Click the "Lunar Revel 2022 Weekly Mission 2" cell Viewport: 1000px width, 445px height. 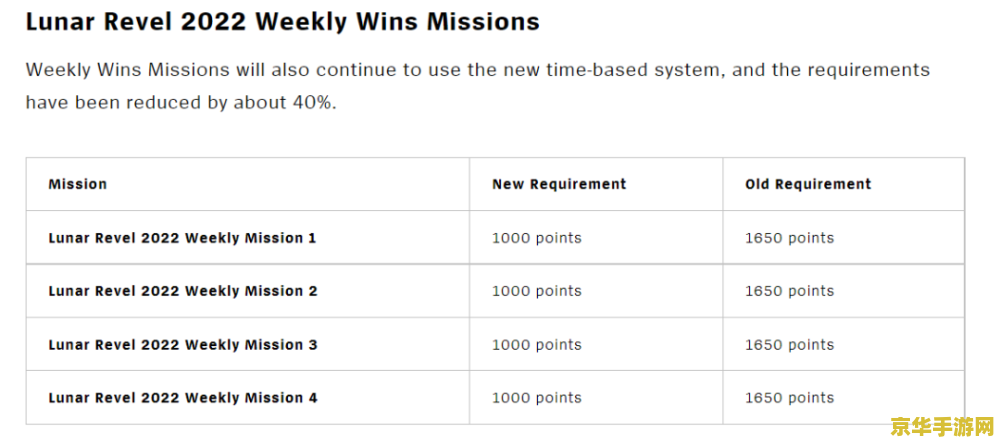(182, 291)
